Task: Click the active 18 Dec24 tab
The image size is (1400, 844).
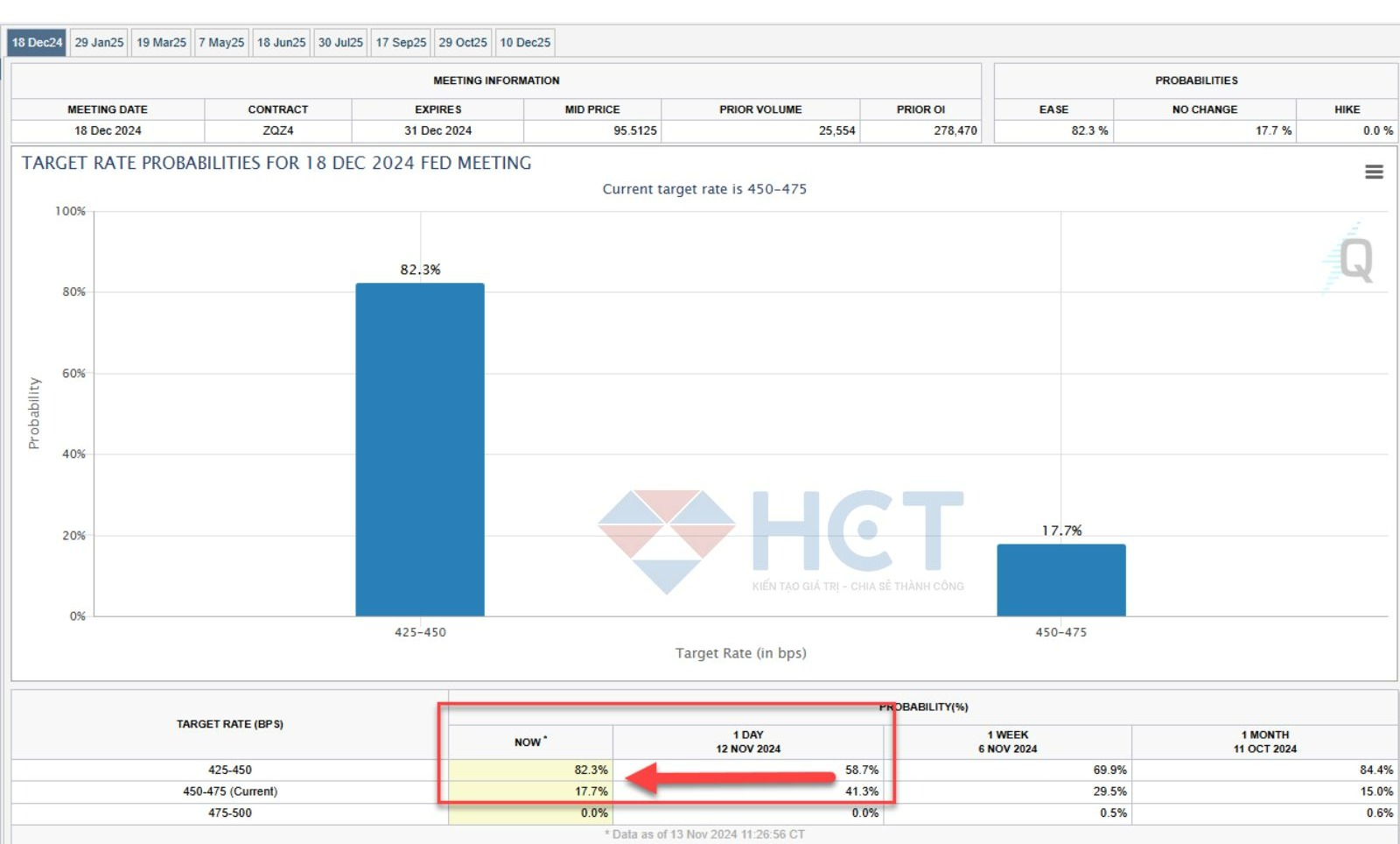Action: pyautogui.click(x=37, y=42)
